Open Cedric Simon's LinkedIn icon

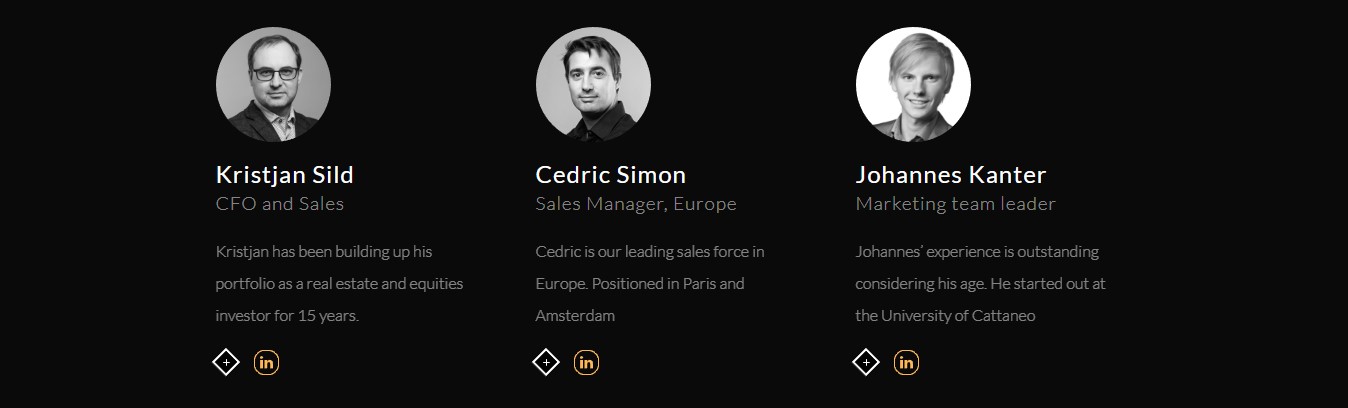(x=586, y=363)
